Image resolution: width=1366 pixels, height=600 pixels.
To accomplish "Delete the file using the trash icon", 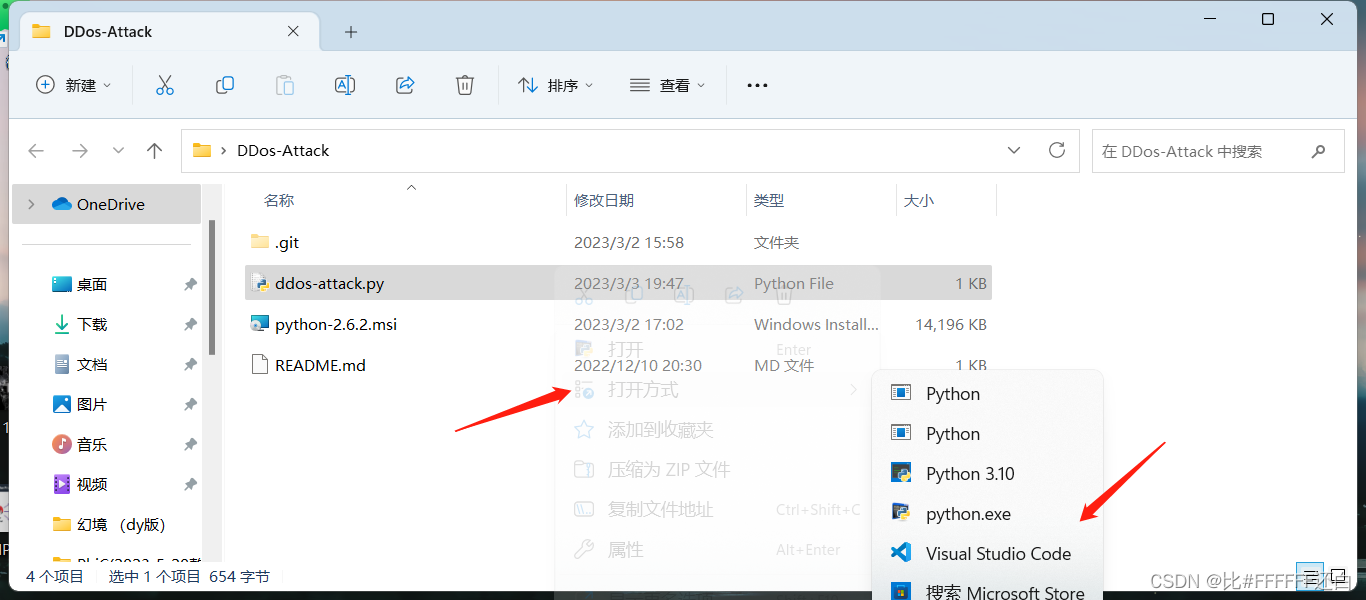I will pos(464,85).
